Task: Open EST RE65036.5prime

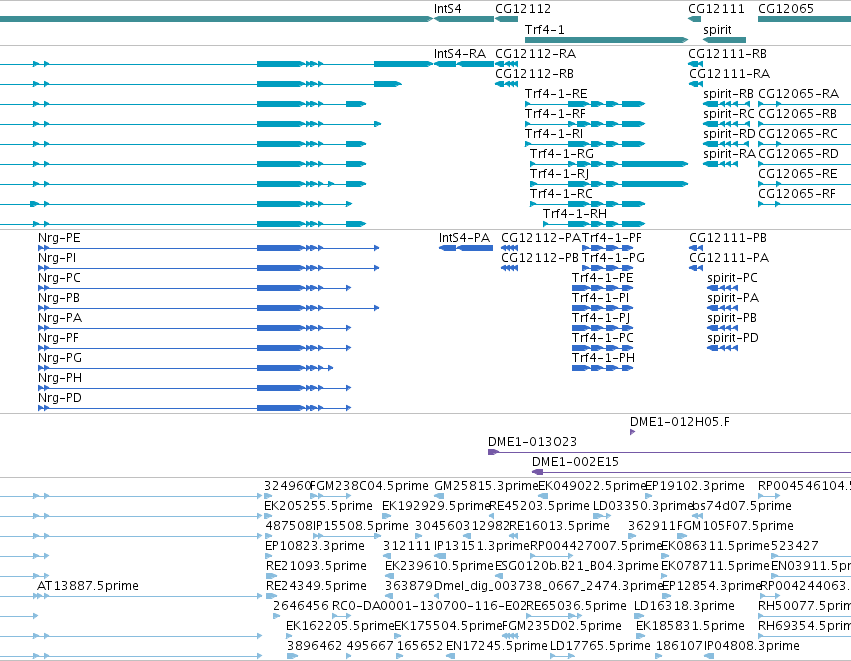Action: click(x=576, y=607)
